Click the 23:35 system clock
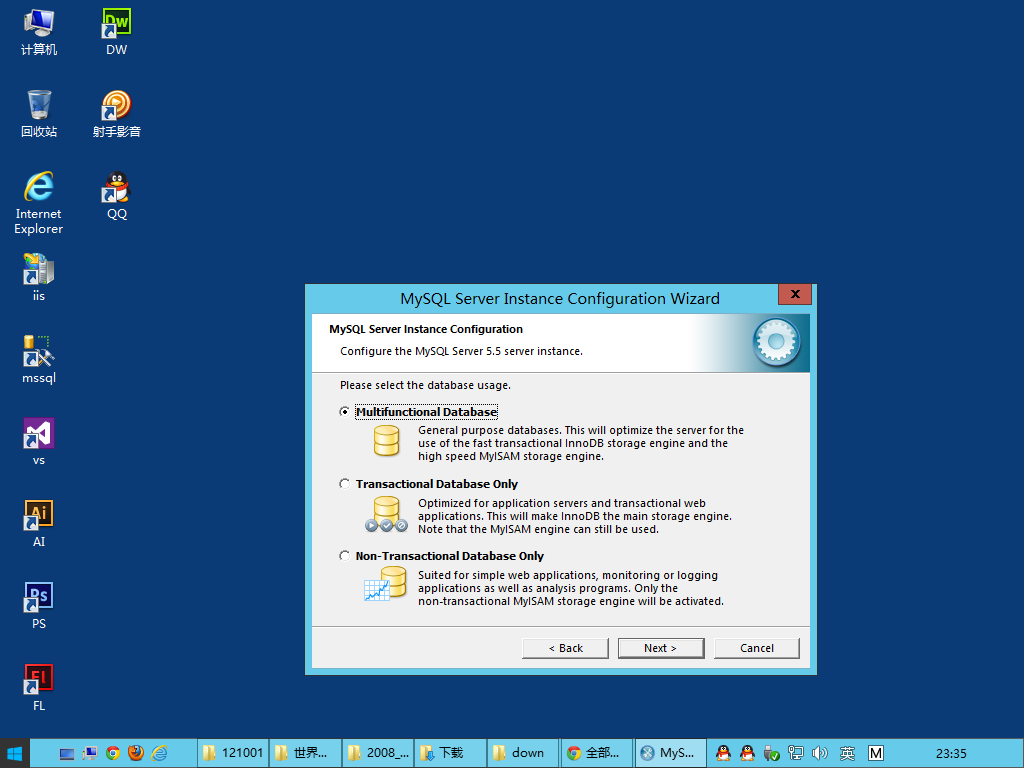This screenshot has width=1024, height=768. coord(951,753)
